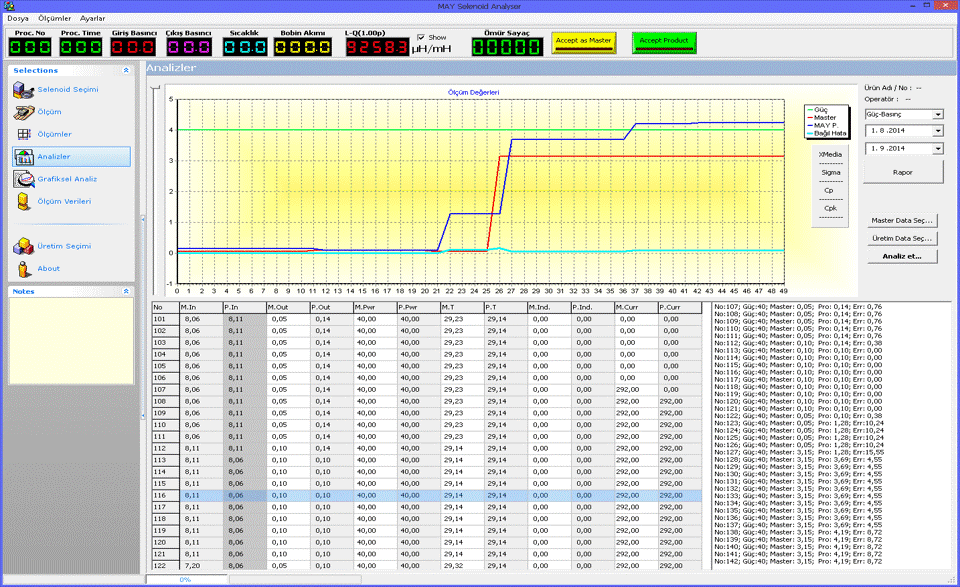This screenshot has height=587, width=960.
Task: Open the Ölçümler menu
Action: [x=54, y=18]
